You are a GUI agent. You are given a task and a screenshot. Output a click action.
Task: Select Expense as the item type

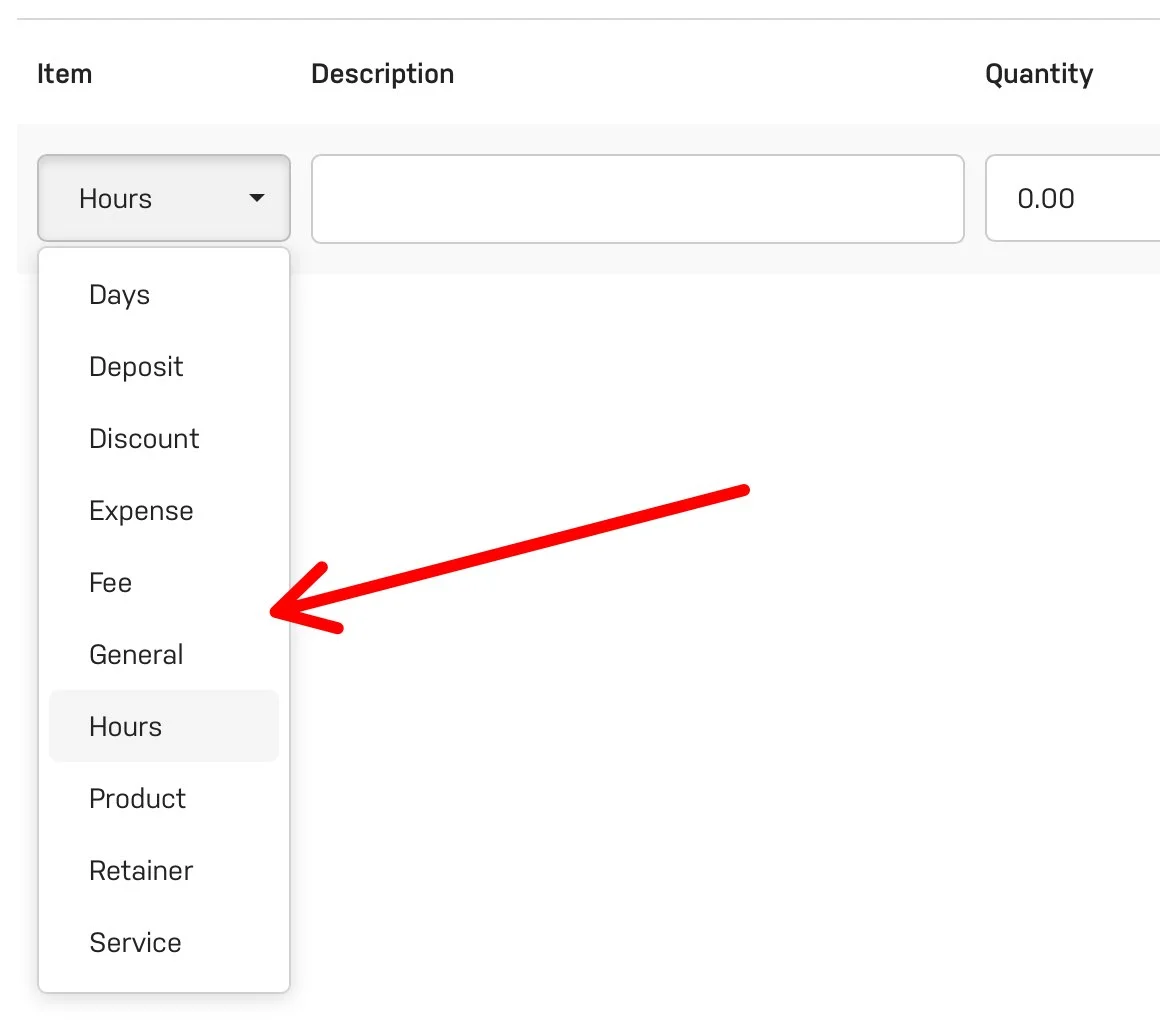[x=141, y=511]
